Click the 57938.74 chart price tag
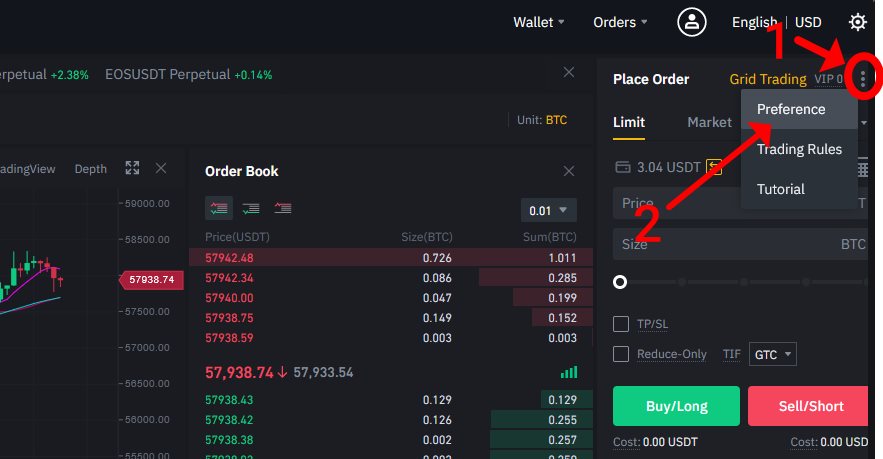 (x=151, y=280)
